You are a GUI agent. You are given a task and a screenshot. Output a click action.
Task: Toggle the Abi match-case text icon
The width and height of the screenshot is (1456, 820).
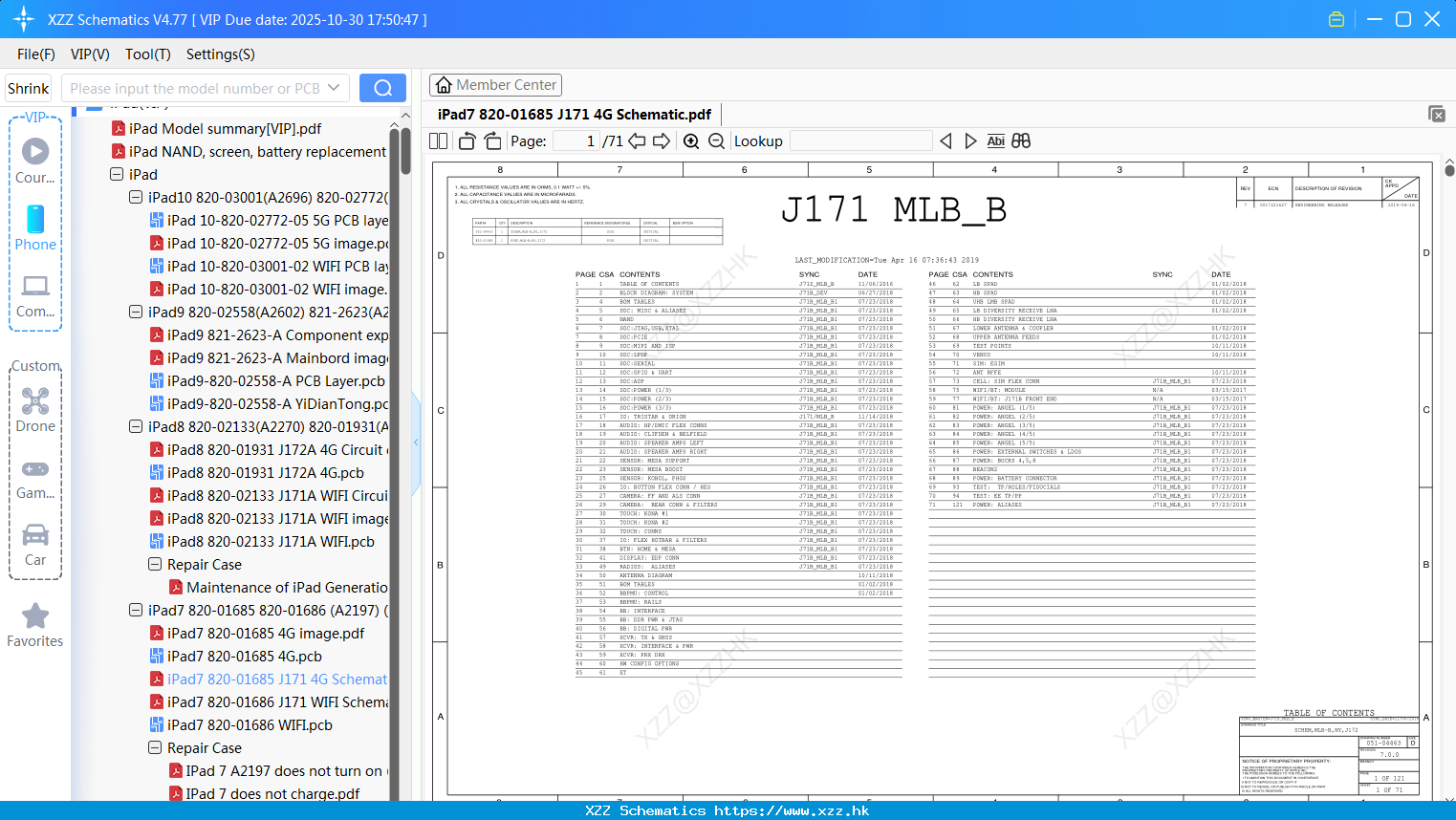click(x=995, y=140)
